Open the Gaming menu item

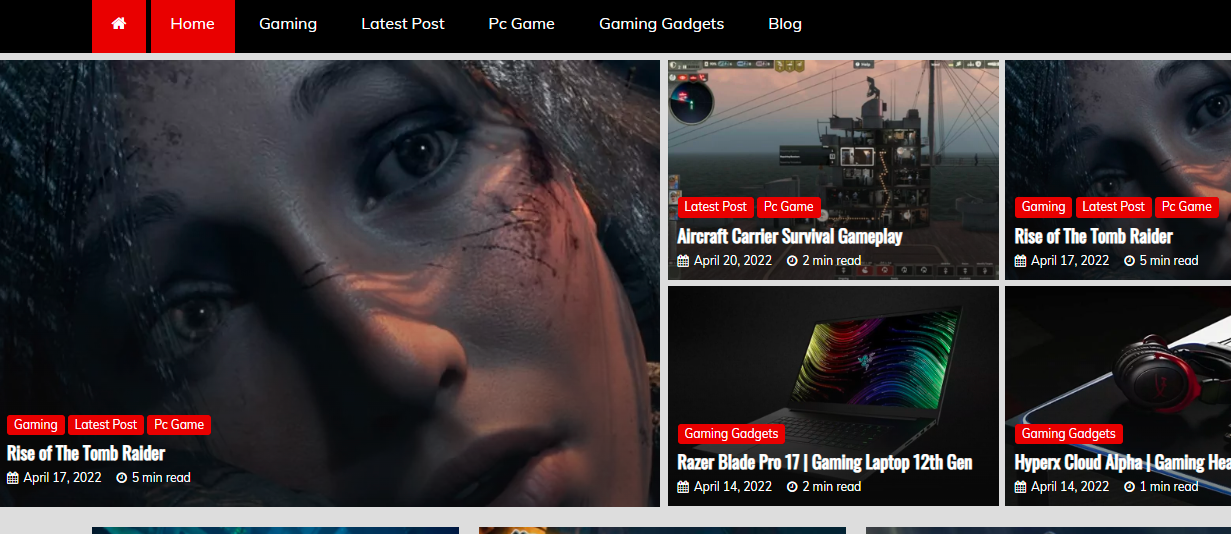click(x=288, y=24)
